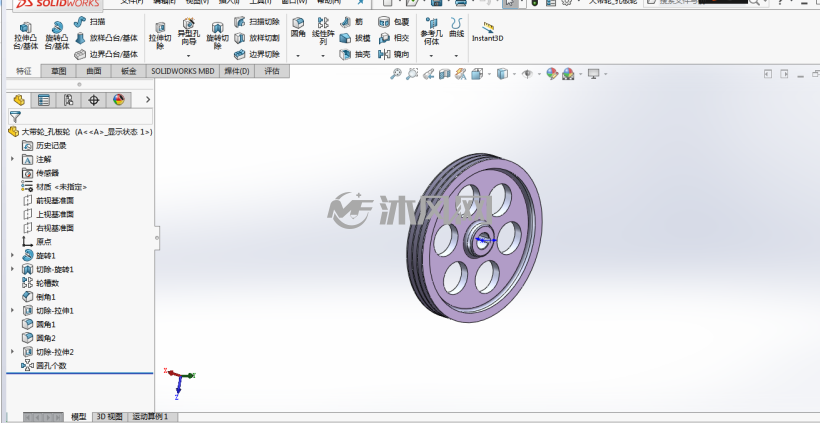Click the edit appearance color sphere
The image size is (820, 423).
[552, 74]
